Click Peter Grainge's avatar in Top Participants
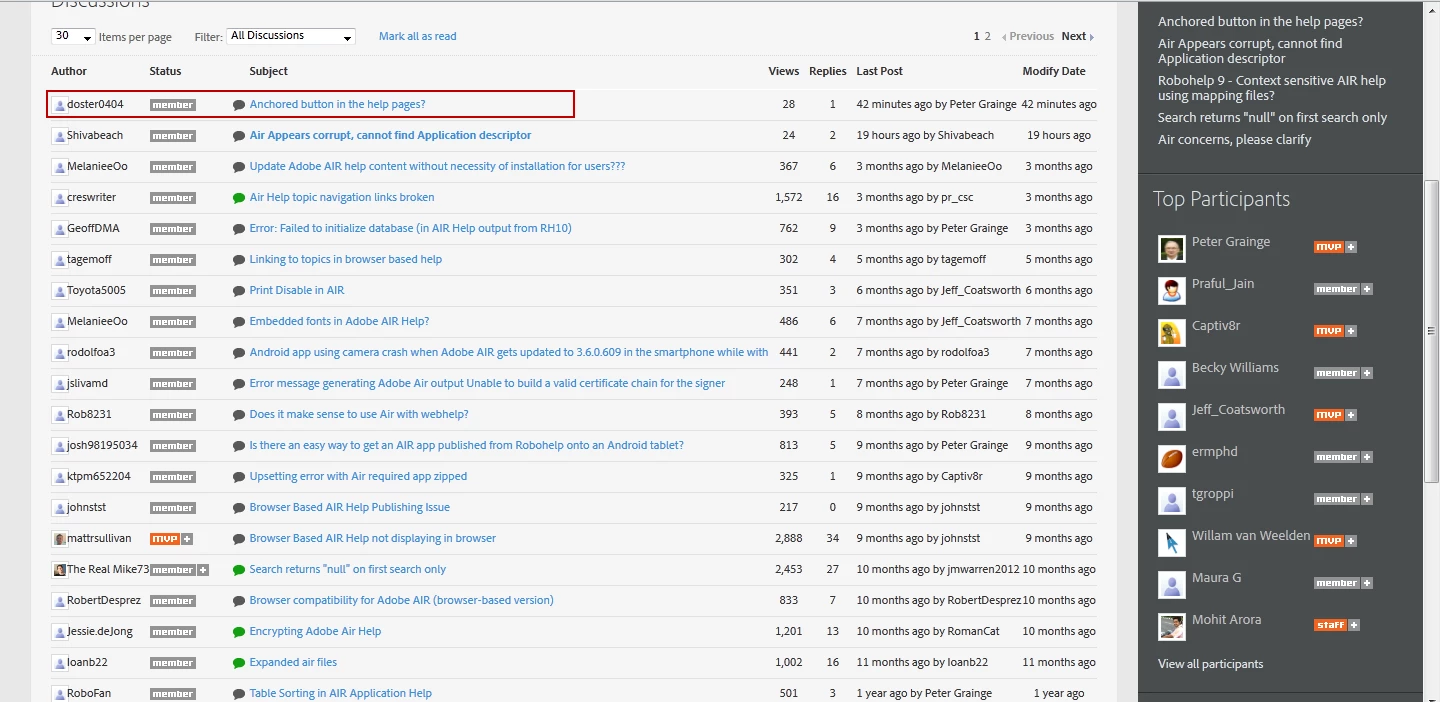 point(1171,249)
